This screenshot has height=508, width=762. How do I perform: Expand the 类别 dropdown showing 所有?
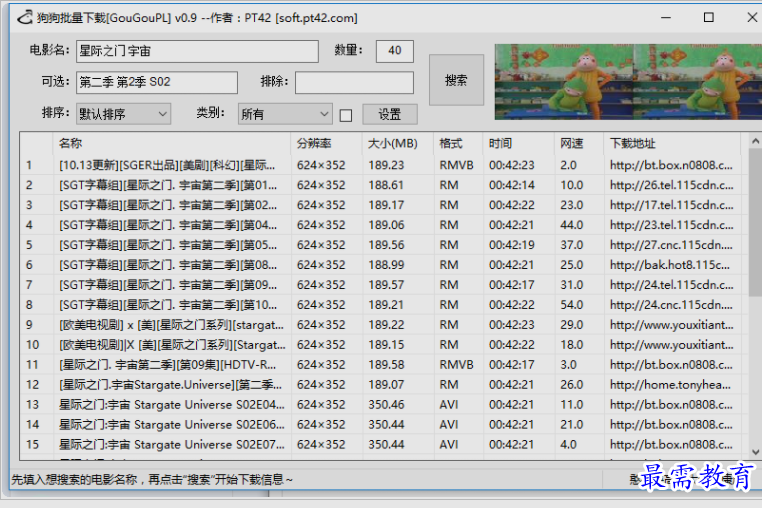(284, 114)
